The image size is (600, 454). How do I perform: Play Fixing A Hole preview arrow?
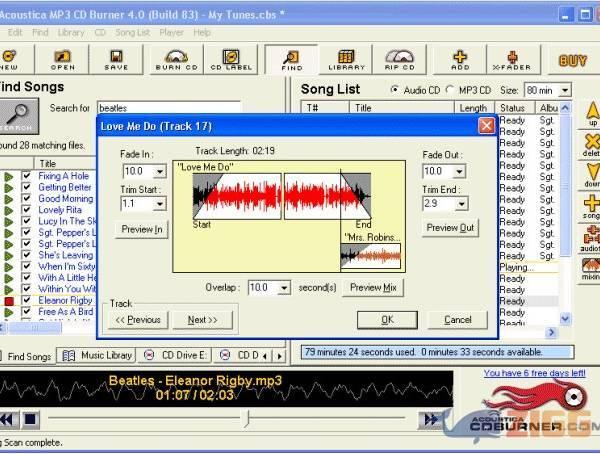[x=8, y=176]
